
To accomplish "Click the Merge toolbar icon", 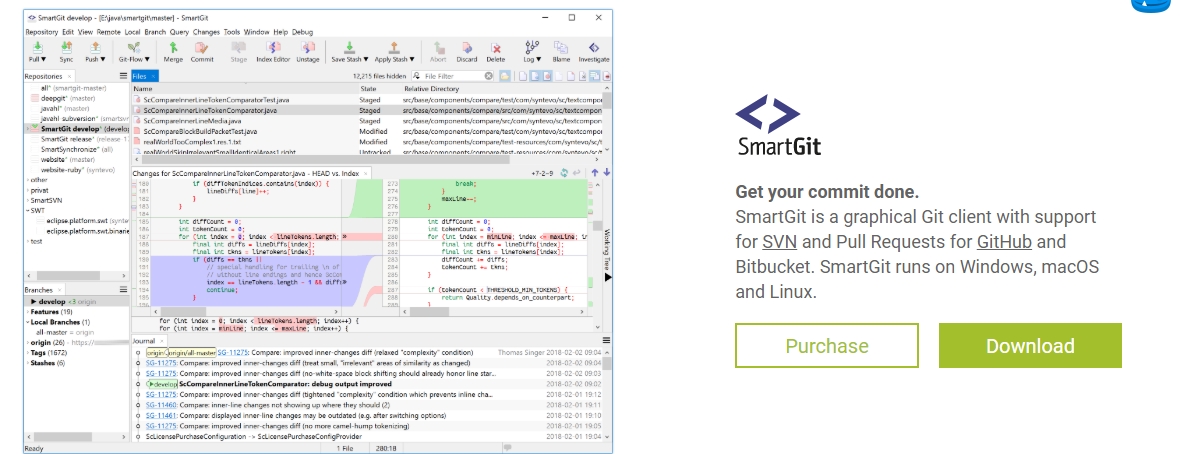I will (x=173, y=50).
